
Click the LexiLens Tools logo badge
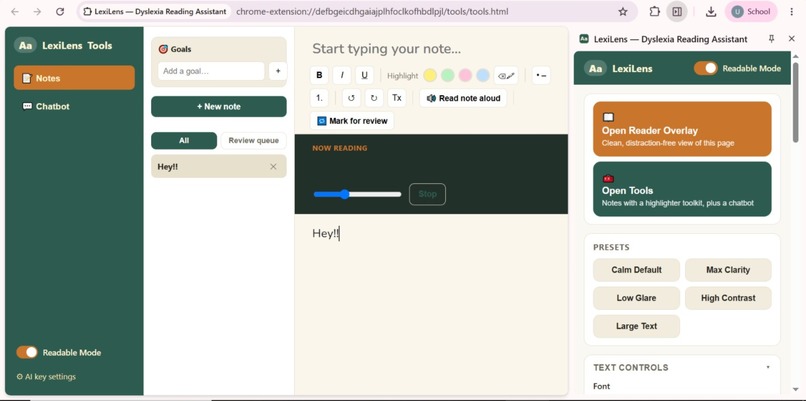tap(26, 45)
